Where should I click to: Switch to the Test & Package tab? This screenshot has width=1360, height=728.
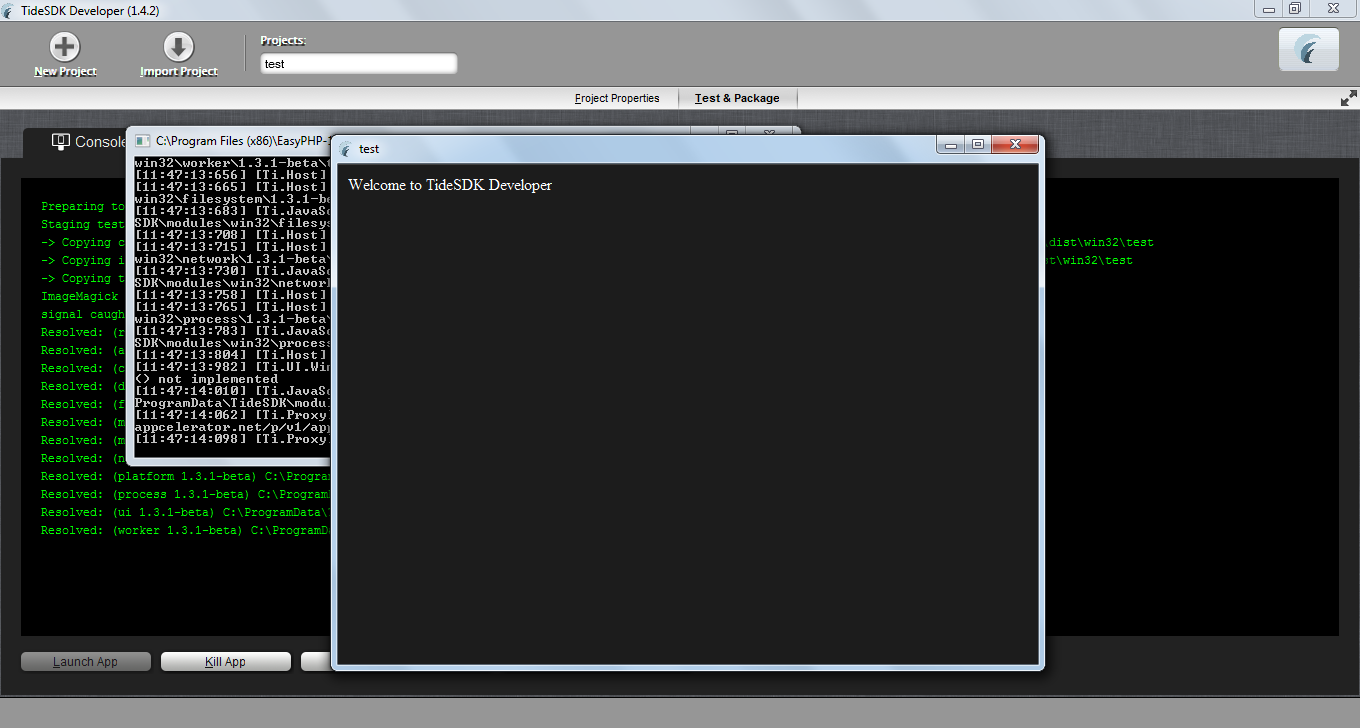tap(737, 98)
